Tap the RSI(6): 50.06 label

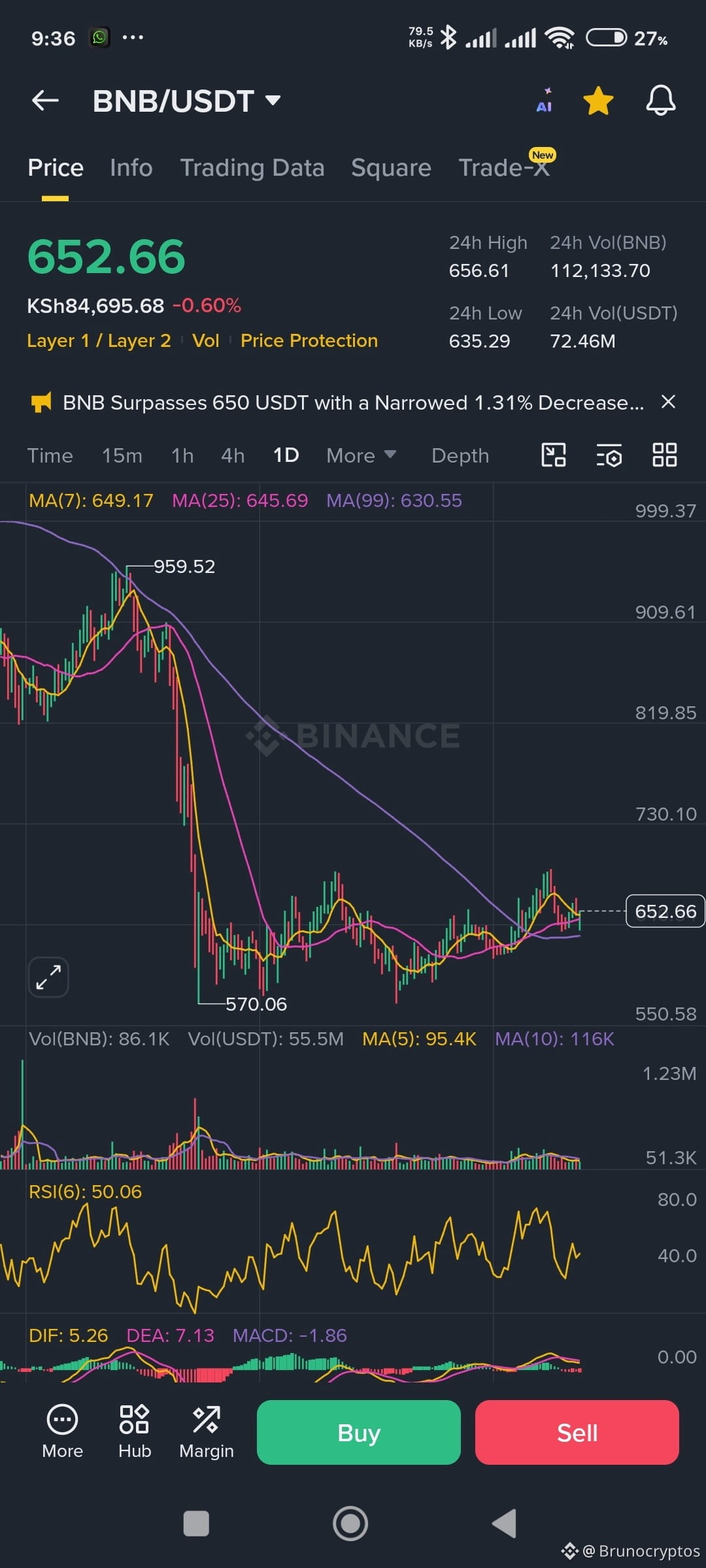(85, 1192)
